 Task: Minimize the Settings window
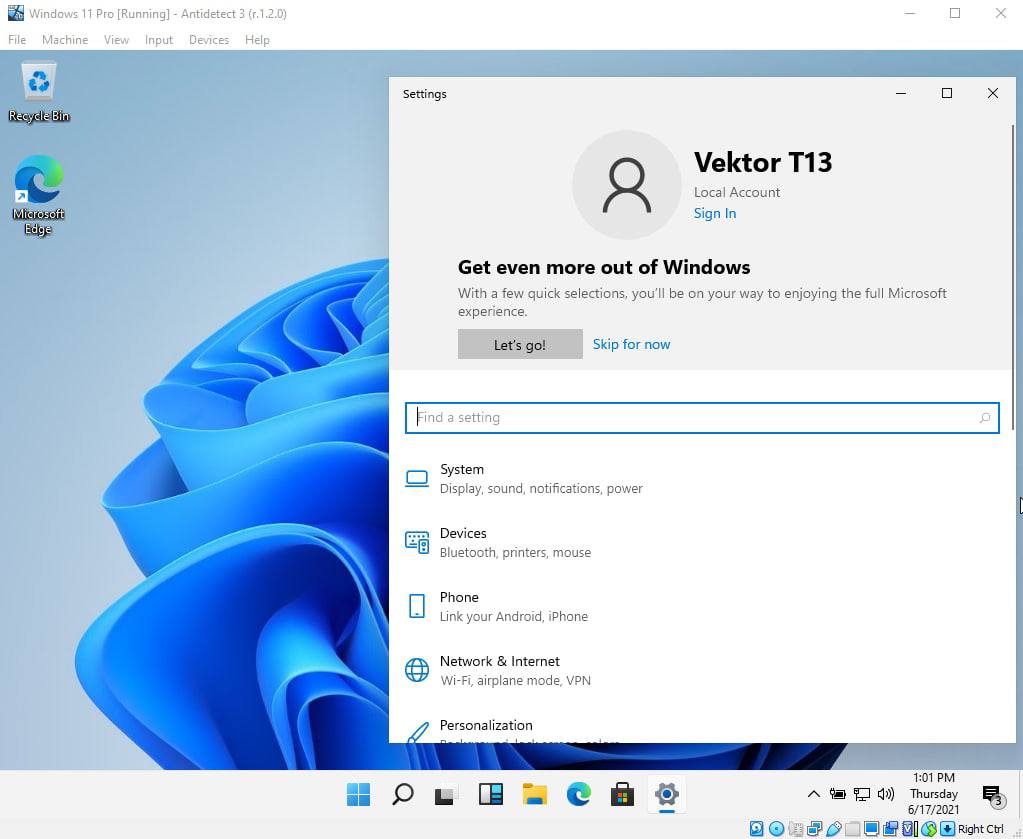901,93
